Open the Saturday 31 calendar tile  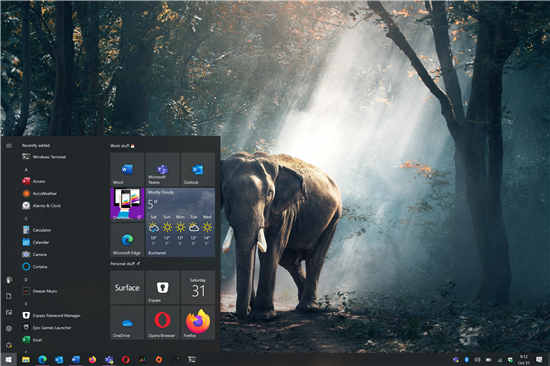click(198, 287)
